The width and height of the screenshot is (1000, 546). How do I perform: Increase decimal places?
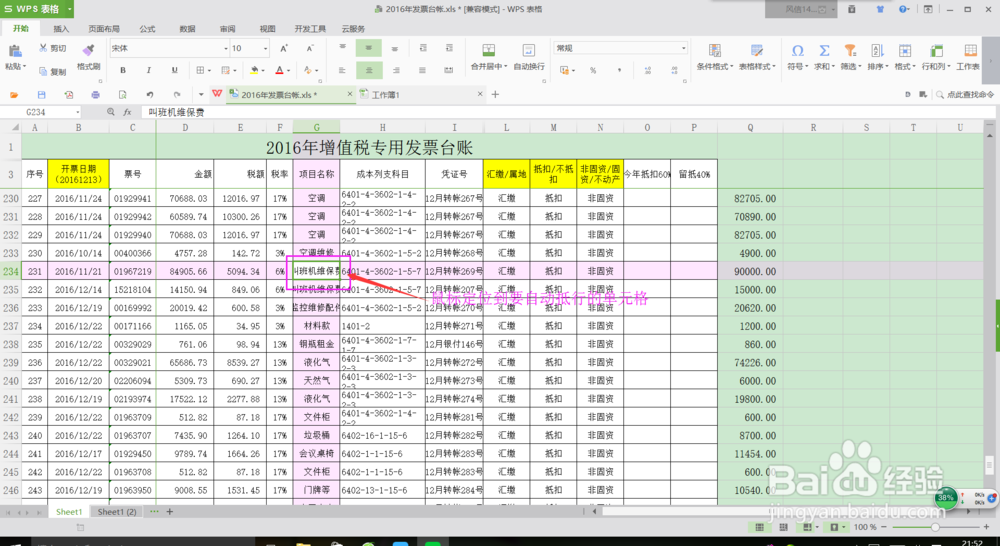[648, 70]
